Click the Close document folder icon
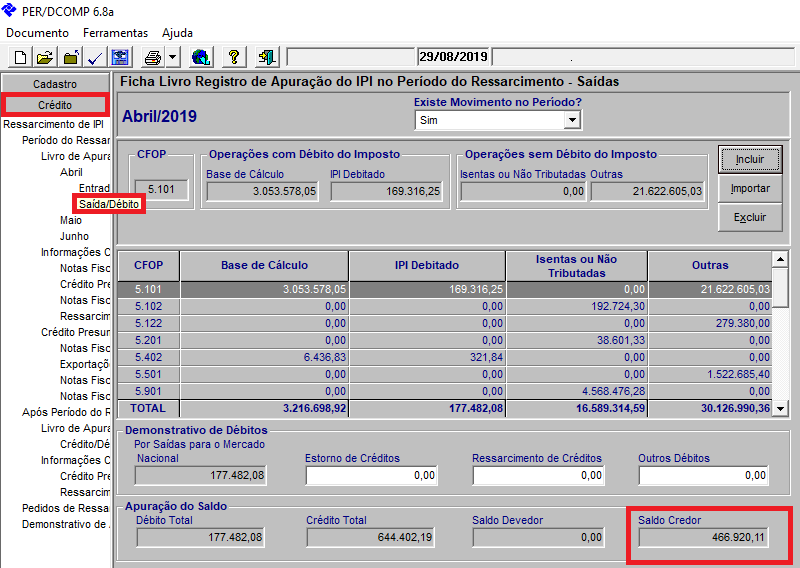 (71, 57)
